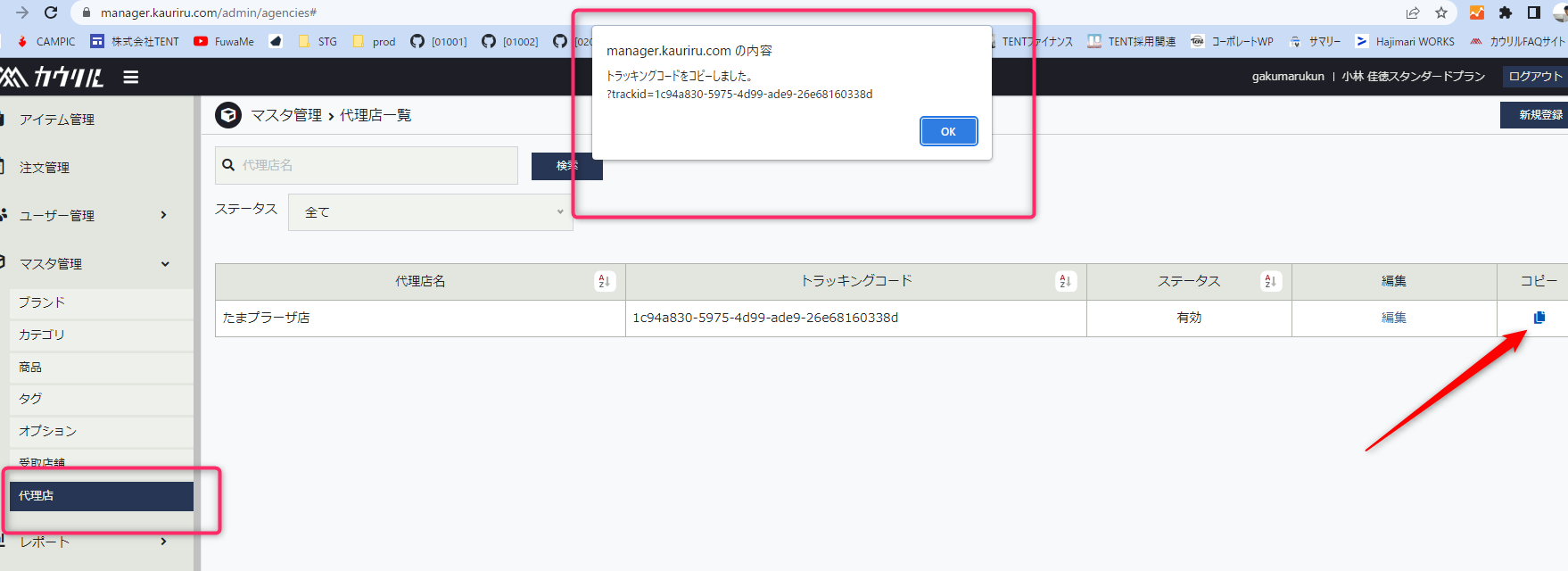Select ブランド in the sidebar submenu
The width and height of the screenshot is (1568, 571).
pos(43,302)
